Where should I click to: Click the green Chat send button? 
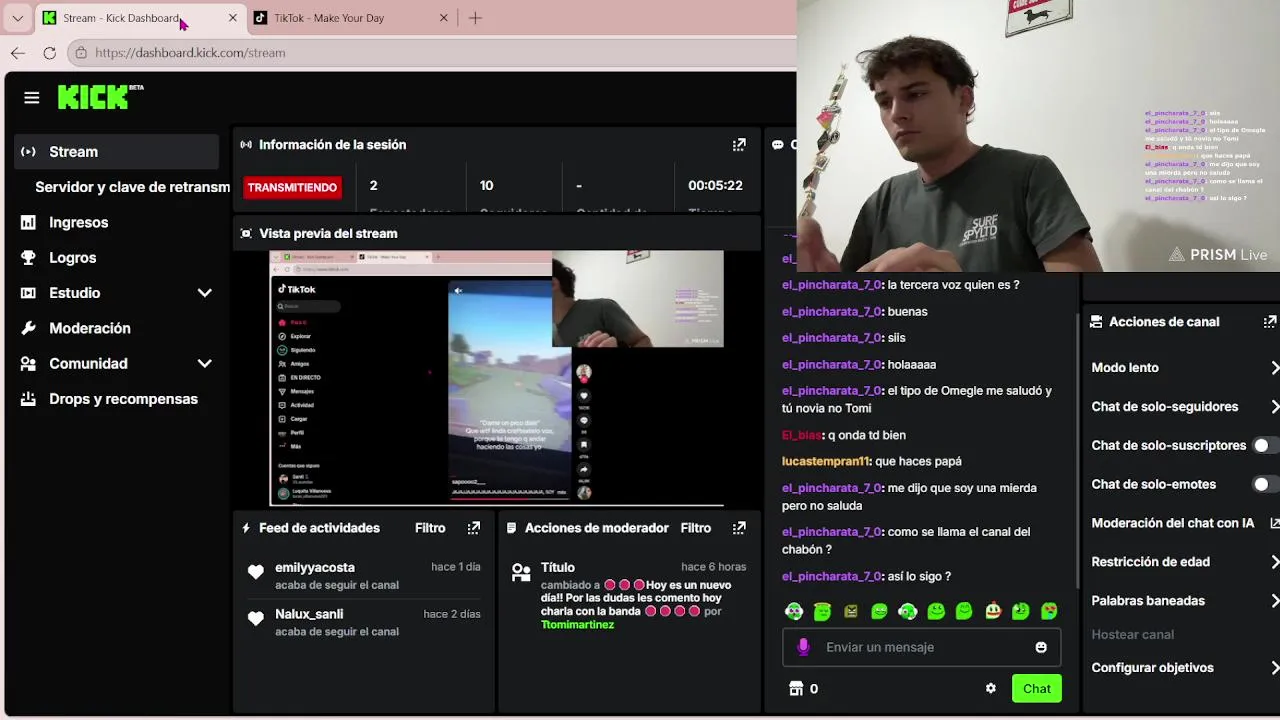point(1036,688)
